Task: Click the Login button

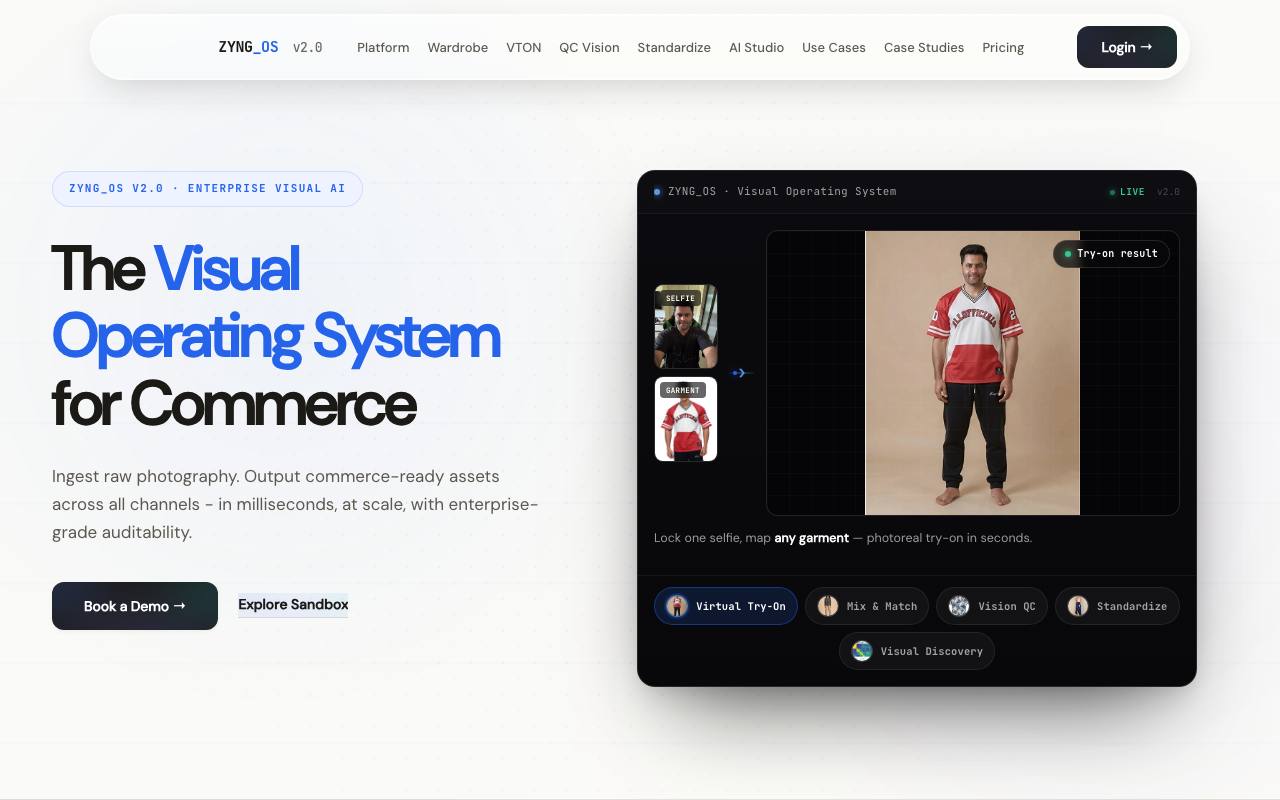Action: tap(1127, 47)
